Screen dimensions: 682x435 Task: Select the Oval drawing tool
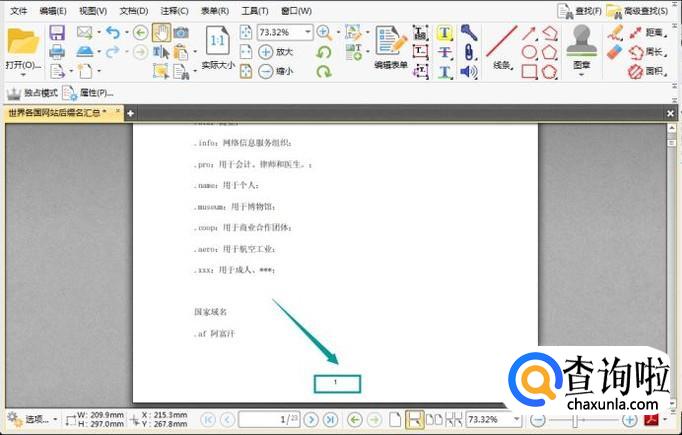coord(529,52)
